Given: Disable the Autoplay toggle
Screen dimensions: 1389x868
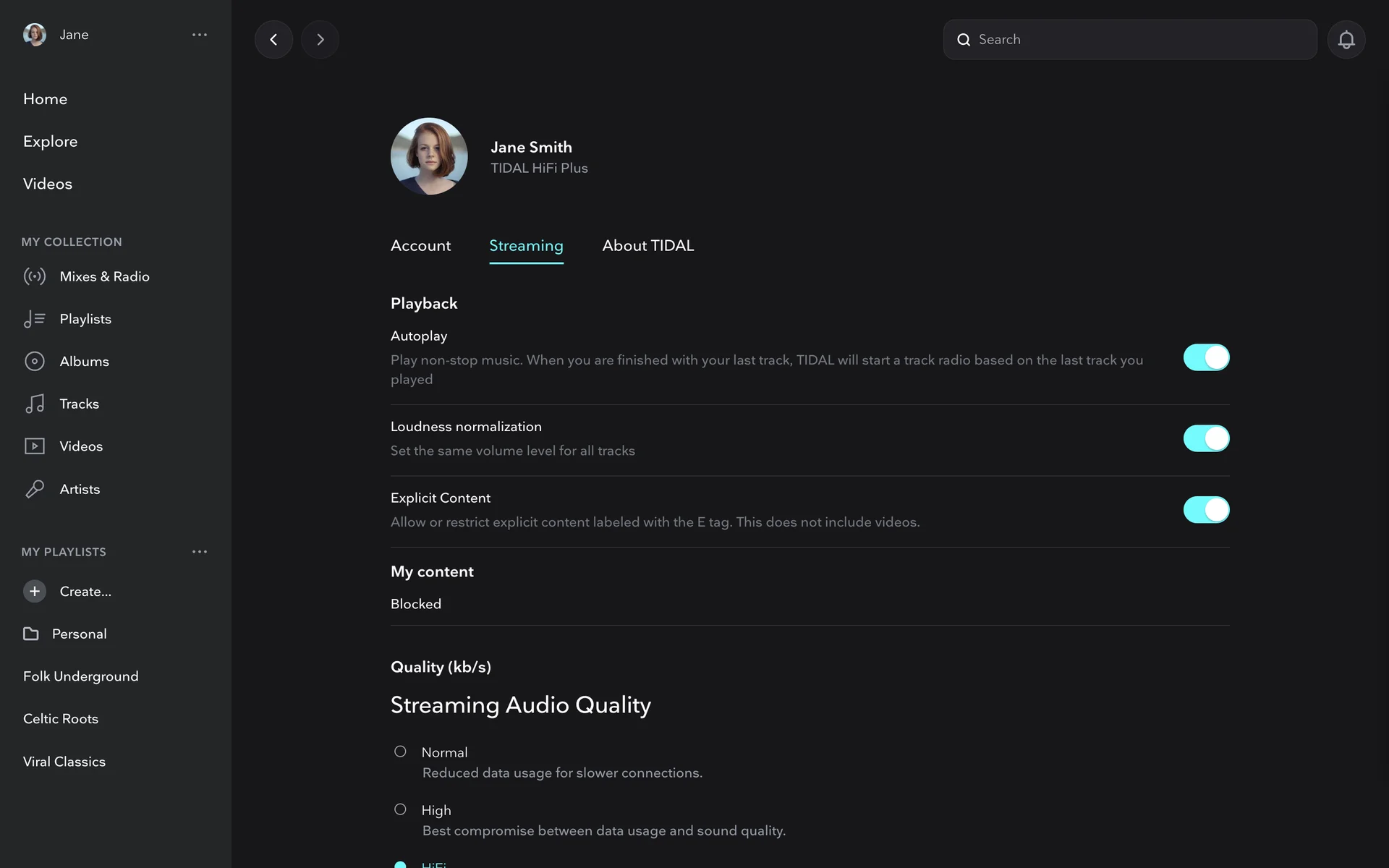Looking at the screenshot, I should (x=1206, y=357).
